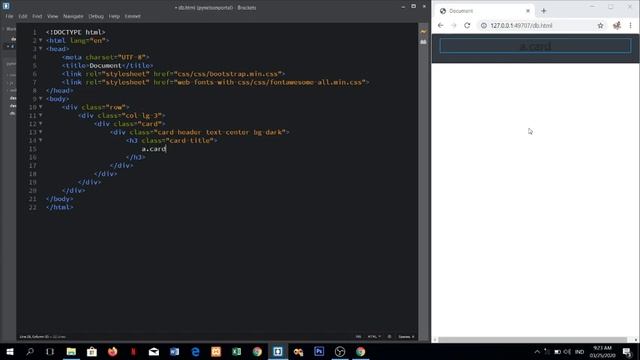The image size is (640, 360).
Task: Collapse the row div fold arrow on line 10
Action: click(x=40, y=107)
